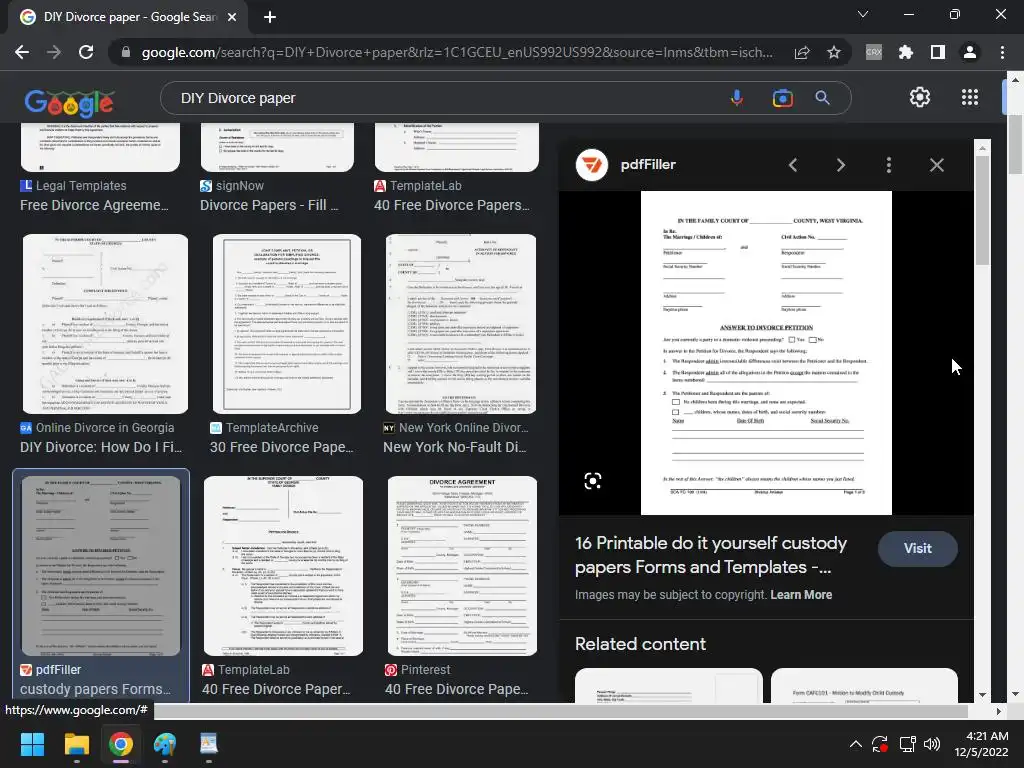This screenshot has height=768, width=1024.
Task: Click the page vertical scrollbar thumb
Action: [1015, 144]
